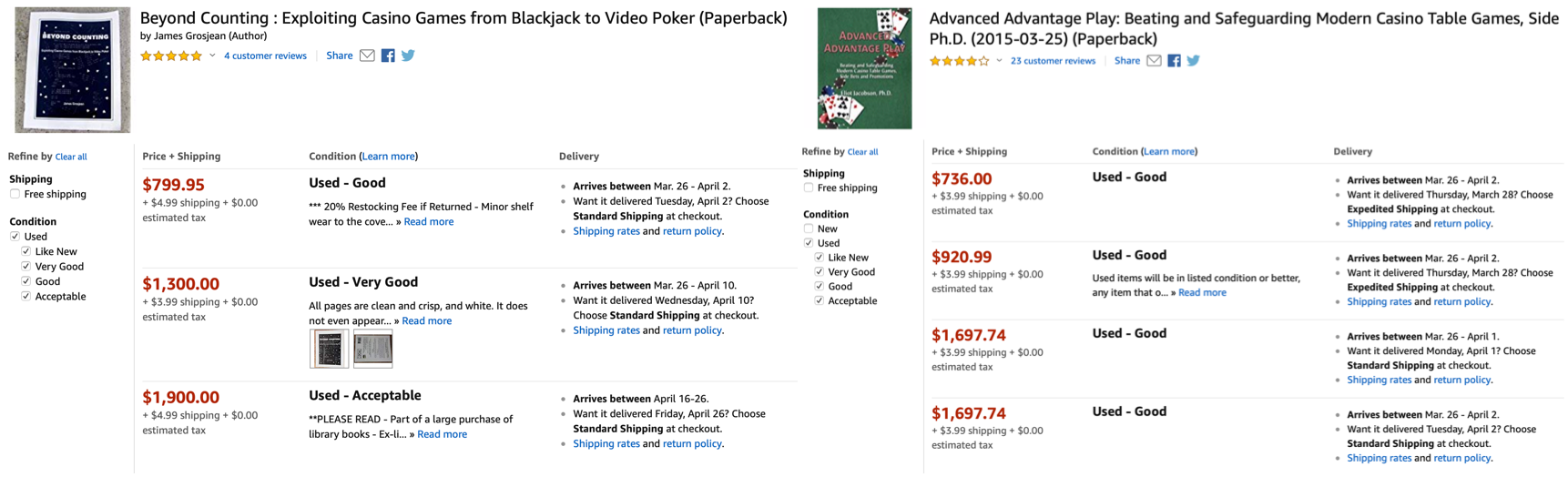Share Advanced Advantage Play on Twitter
This screenshot has width=1568, height=477.
click(1193, 61)
